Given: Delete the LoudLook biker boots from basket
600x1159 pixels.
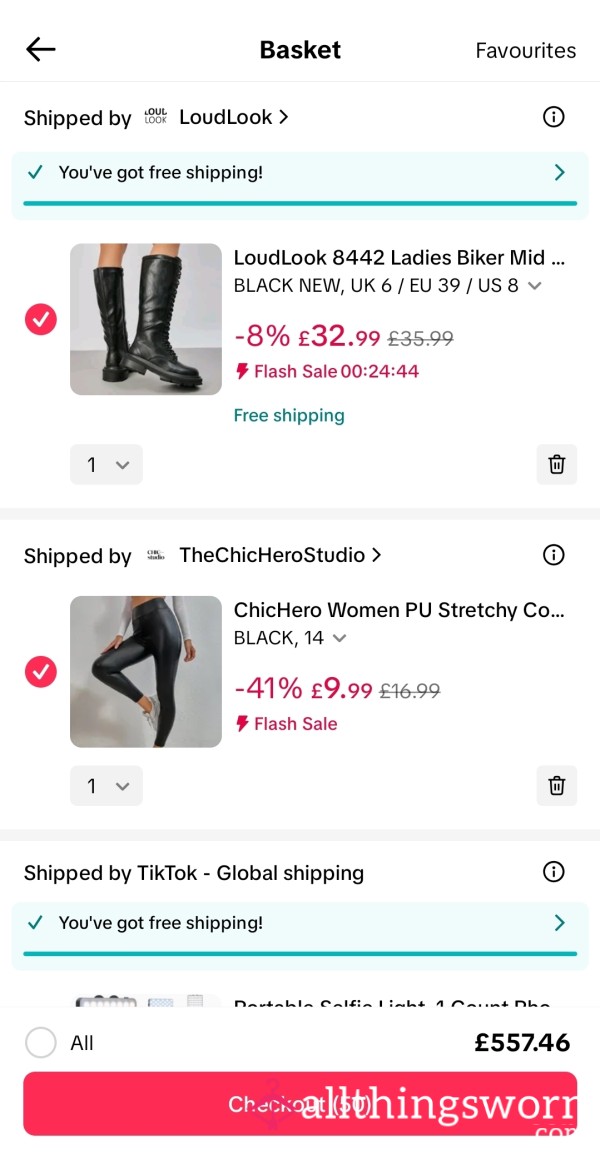Looking at the screenshot, I should [557, 464].
